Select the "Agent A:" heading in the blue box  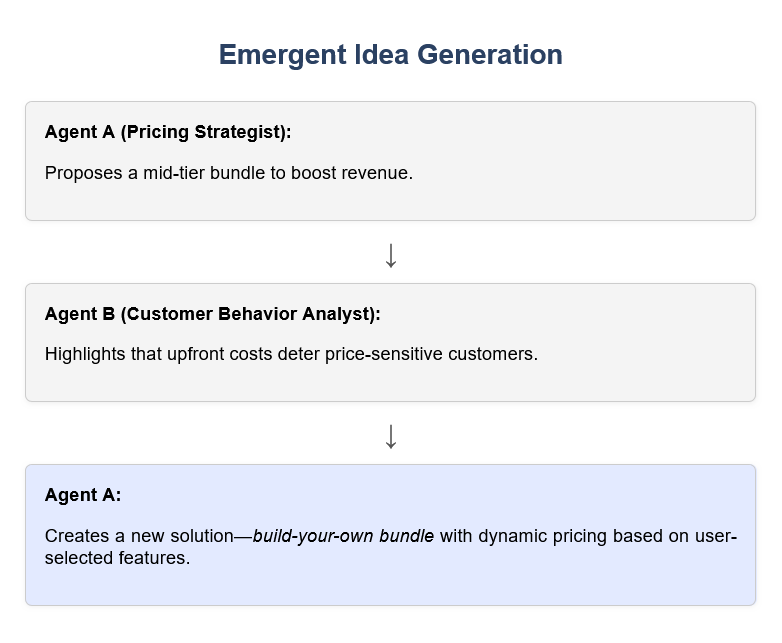pyautogui.click(x=83, y=495)
